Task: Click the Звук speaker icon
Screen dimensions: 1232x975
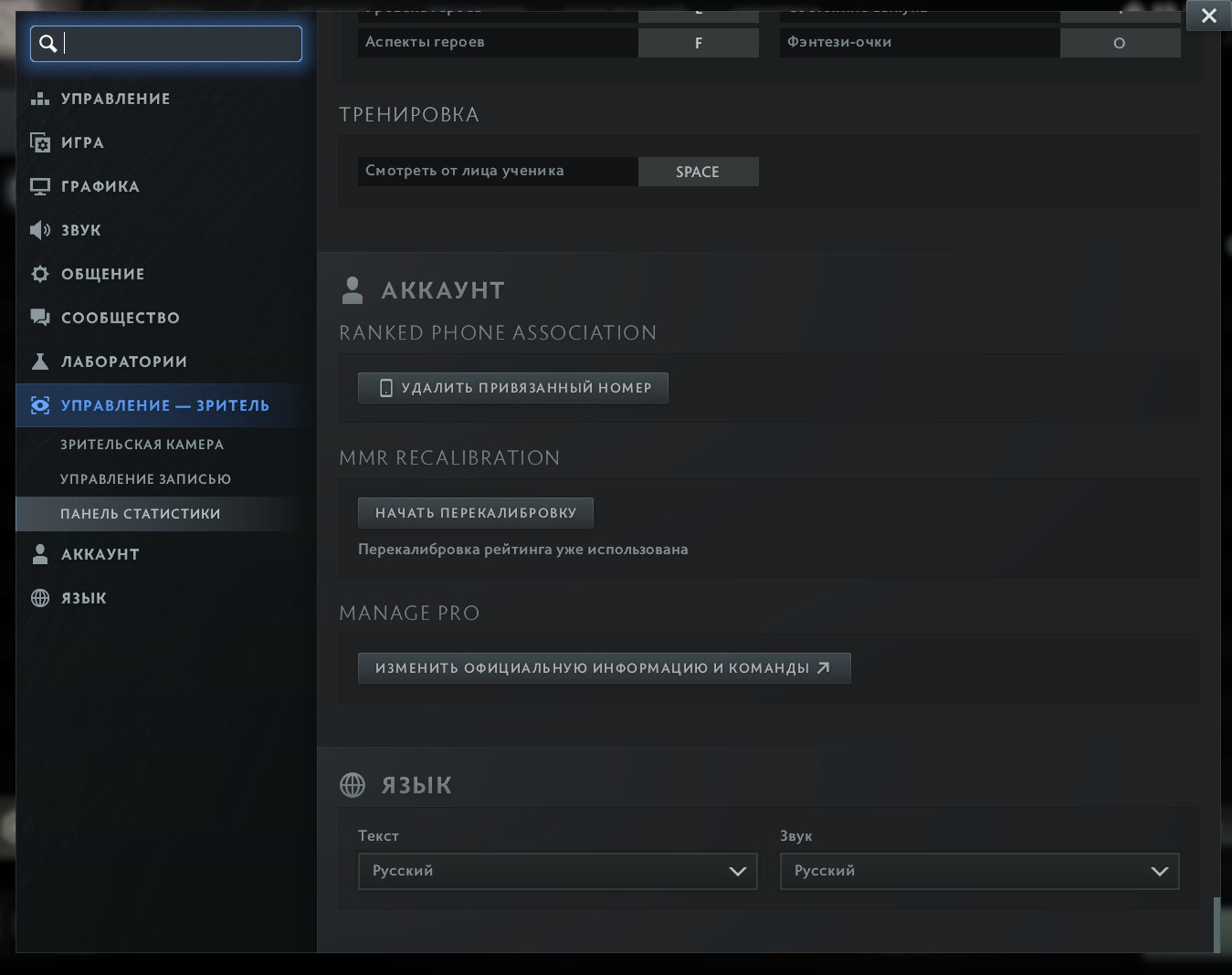Action: coord(40,230)
